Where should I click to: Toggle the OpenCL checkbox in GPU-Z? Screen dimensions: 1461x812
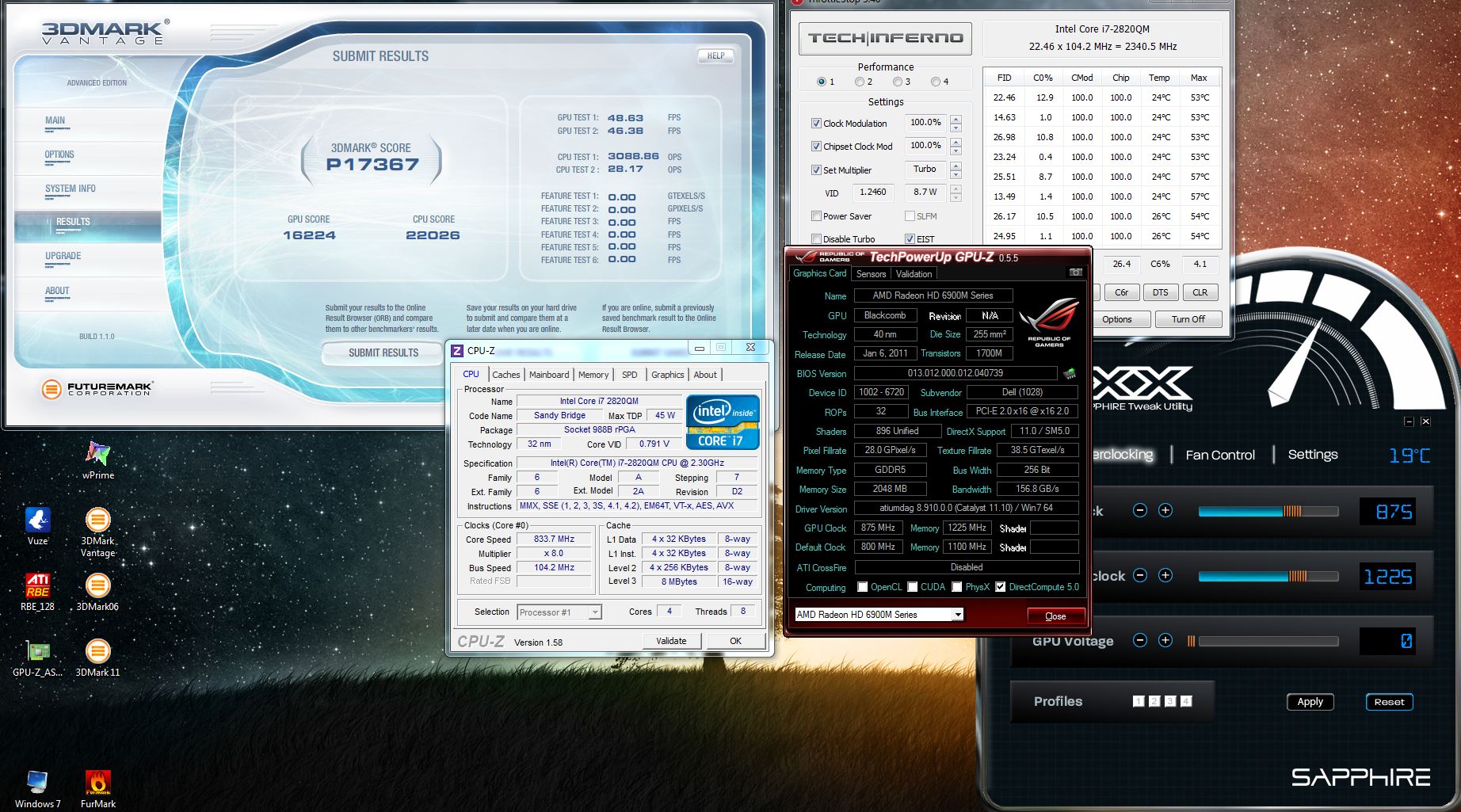click(x=863, y=587)
